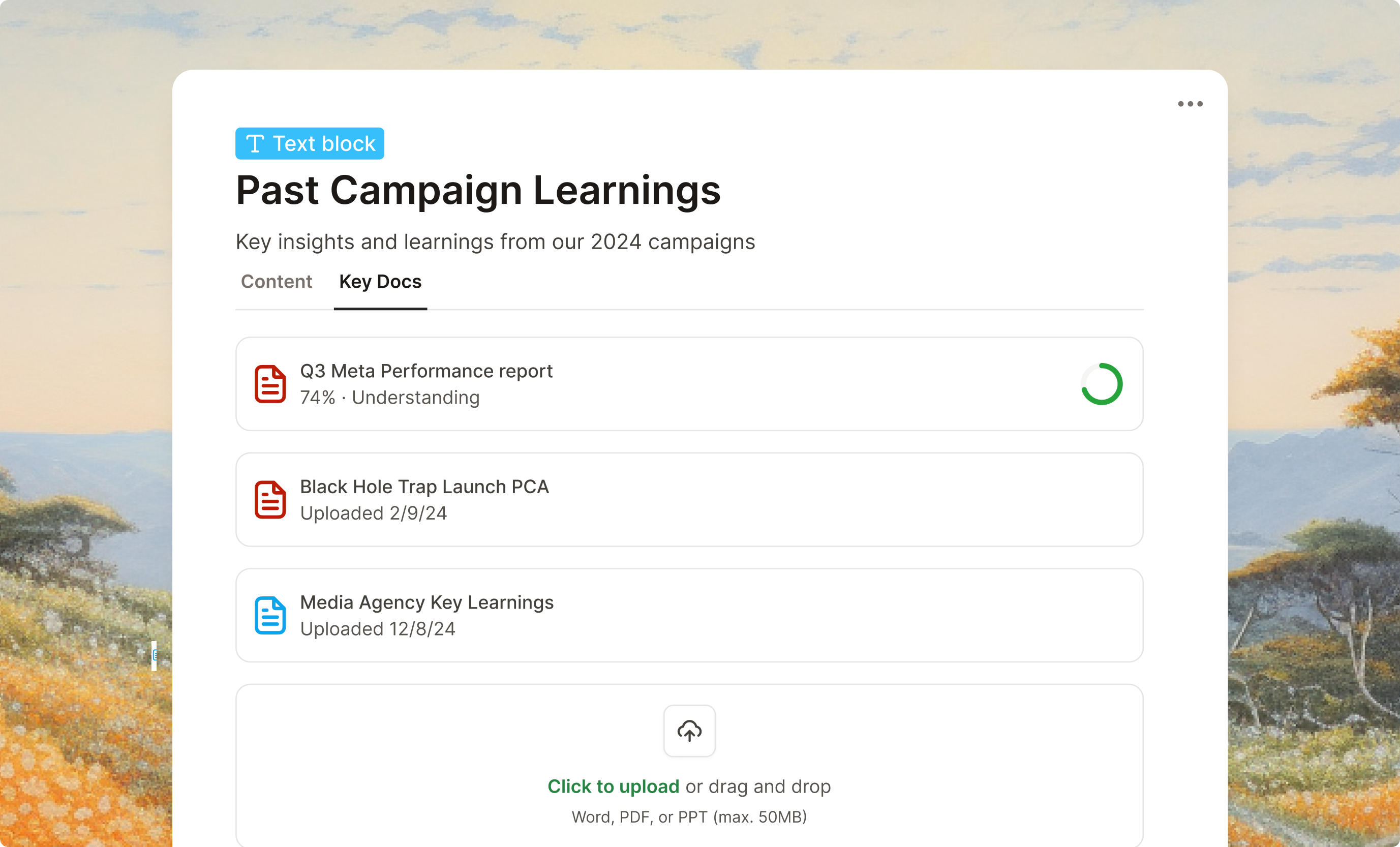
Task: Click the T icon in Text block badge
Action: [255, 144]
